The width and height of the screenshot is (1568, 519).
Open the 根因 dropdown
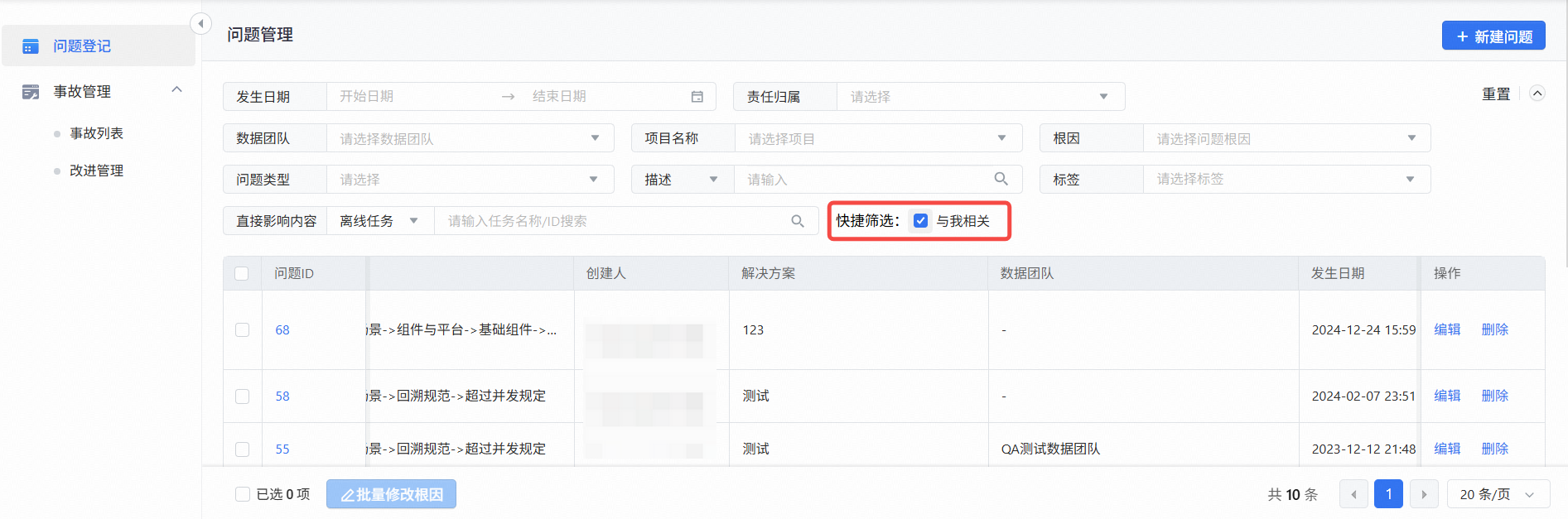pos(1286,138)
